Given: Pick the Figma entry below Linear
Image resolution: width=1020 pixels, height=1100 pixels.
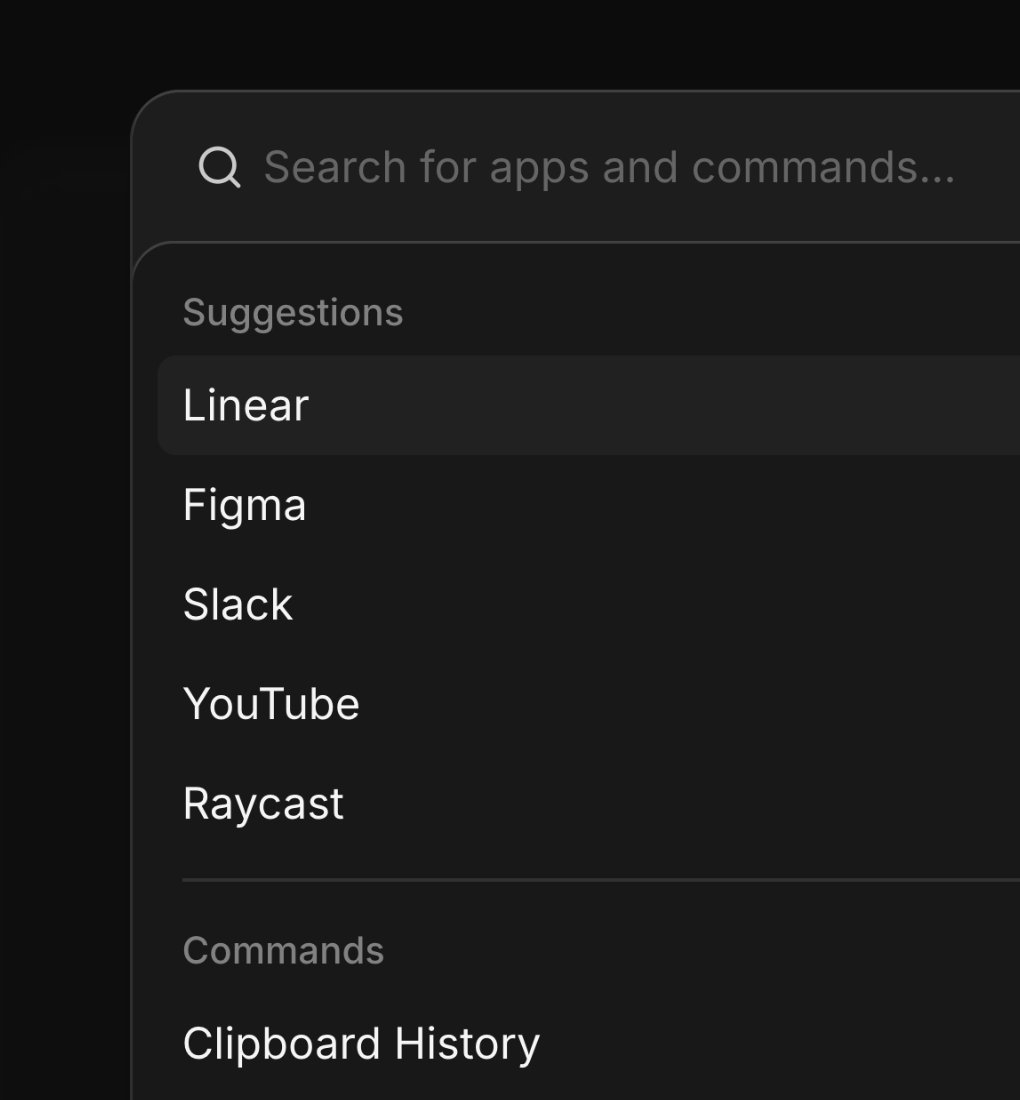Looking at the screenshot, I should pos(589,505).
